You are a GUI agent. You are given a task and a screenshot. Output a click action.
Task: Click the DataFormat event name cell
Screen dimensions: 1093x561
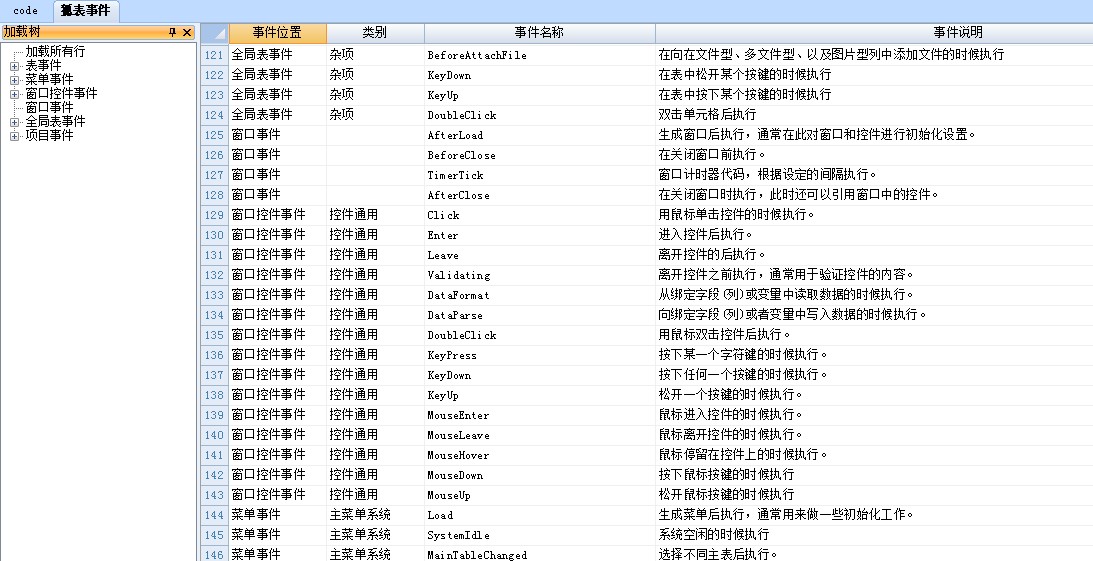[x=540, y=295]
